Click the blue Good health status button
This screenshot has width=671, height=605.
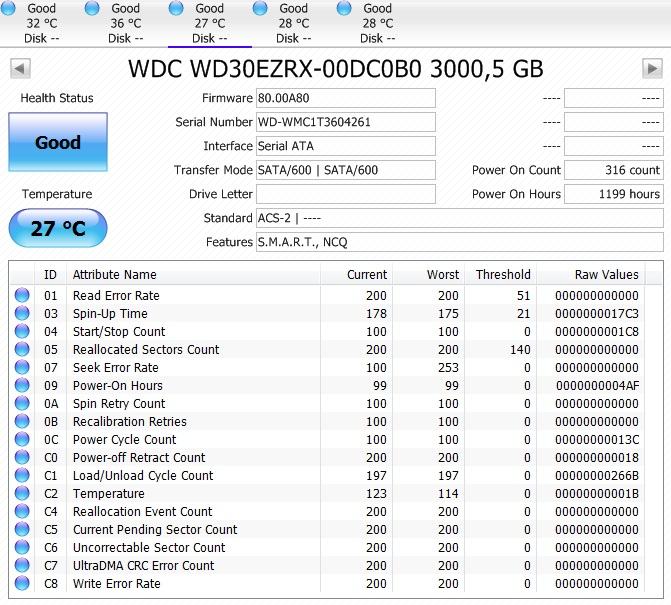[58, 142]
